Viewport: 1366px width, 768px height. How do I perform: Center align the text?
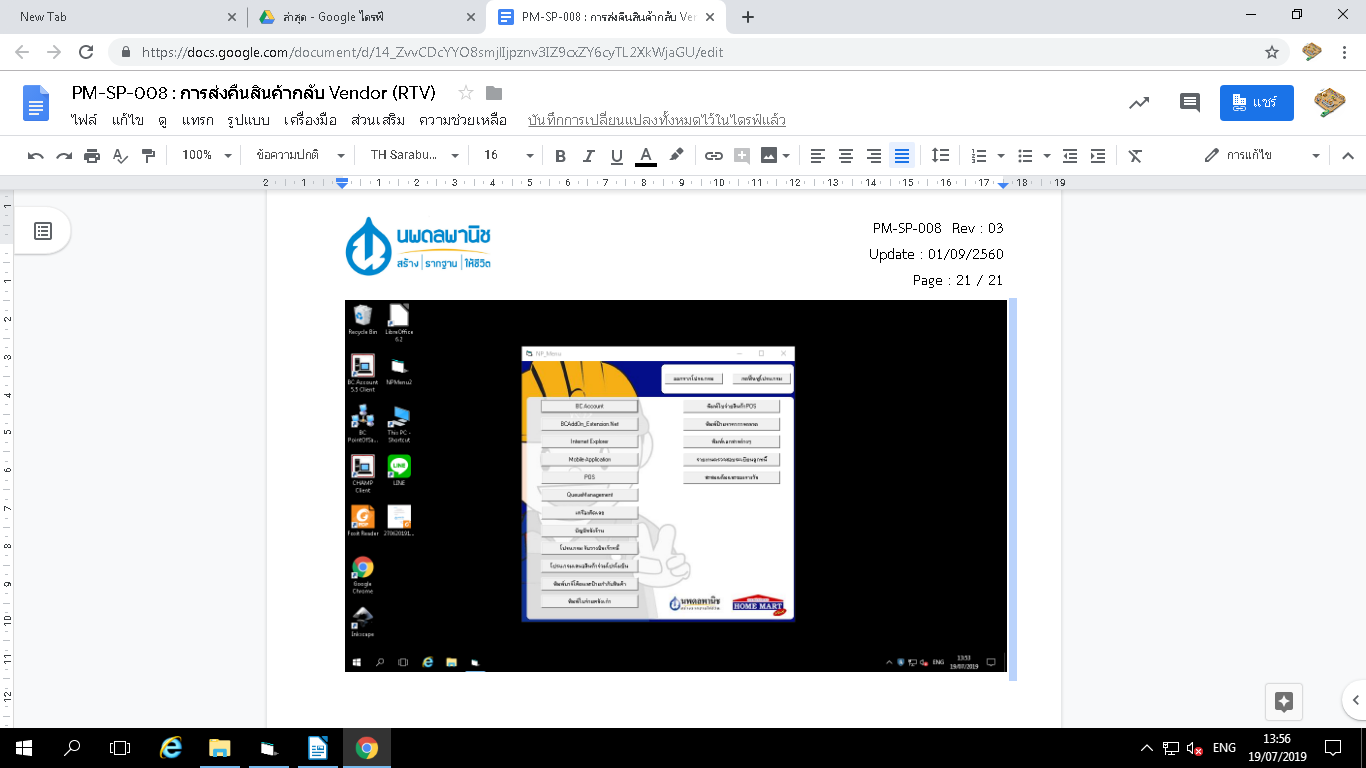pyautogui.click(x=846, y=156)
